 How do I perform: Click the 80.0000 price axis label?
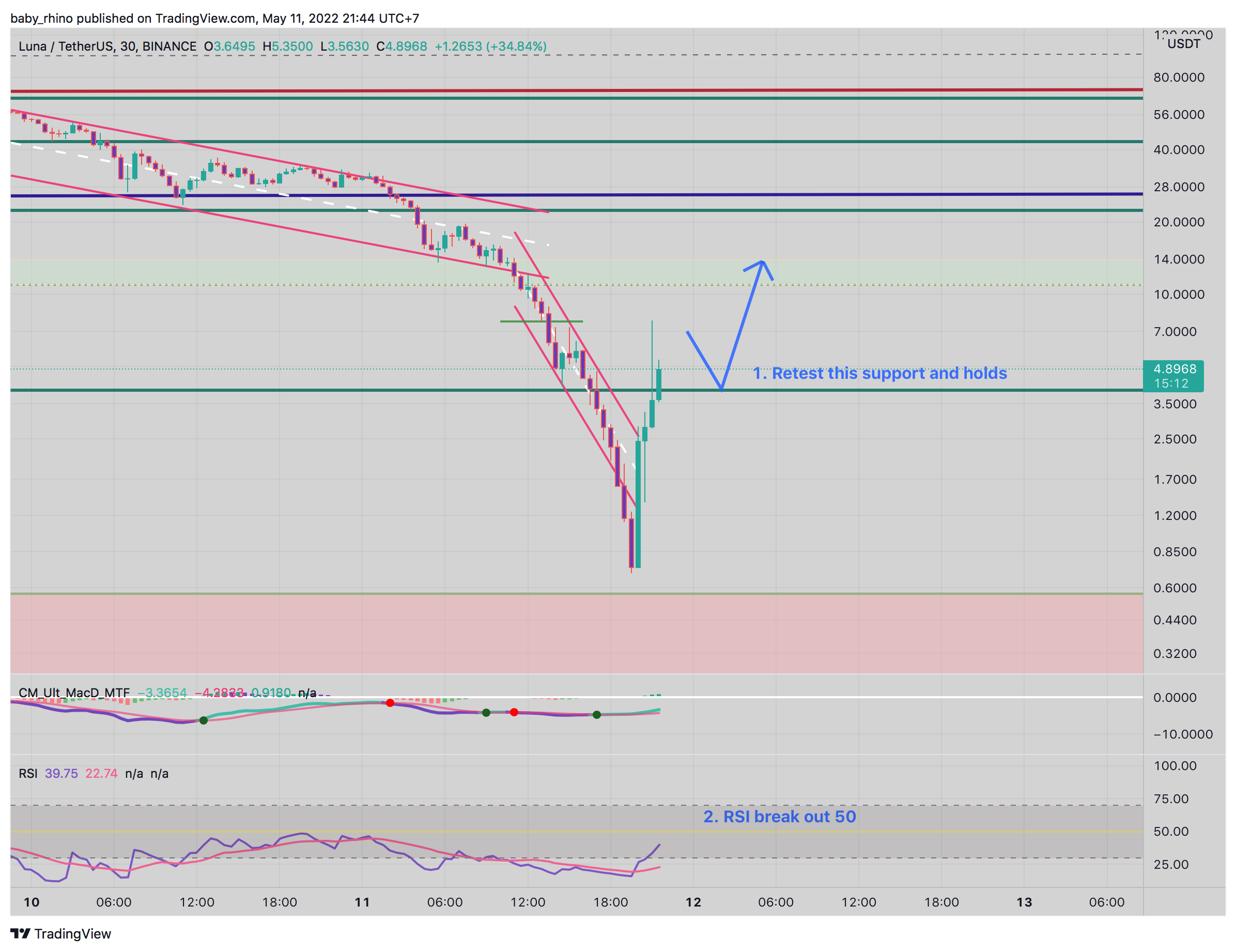click(x=1179, y=78)
